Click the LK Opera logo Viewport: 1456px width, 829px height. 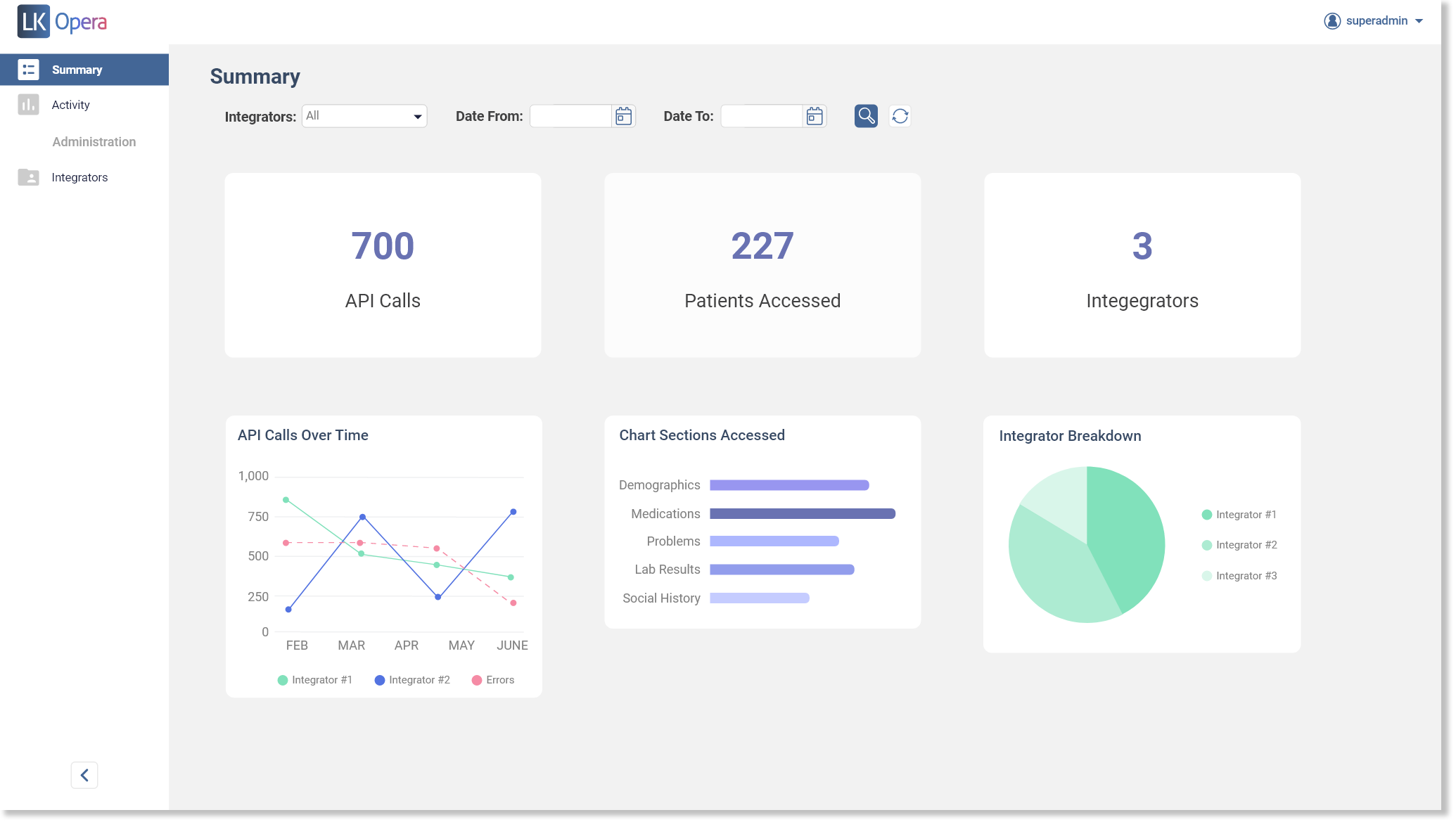[x=62, y=22]
